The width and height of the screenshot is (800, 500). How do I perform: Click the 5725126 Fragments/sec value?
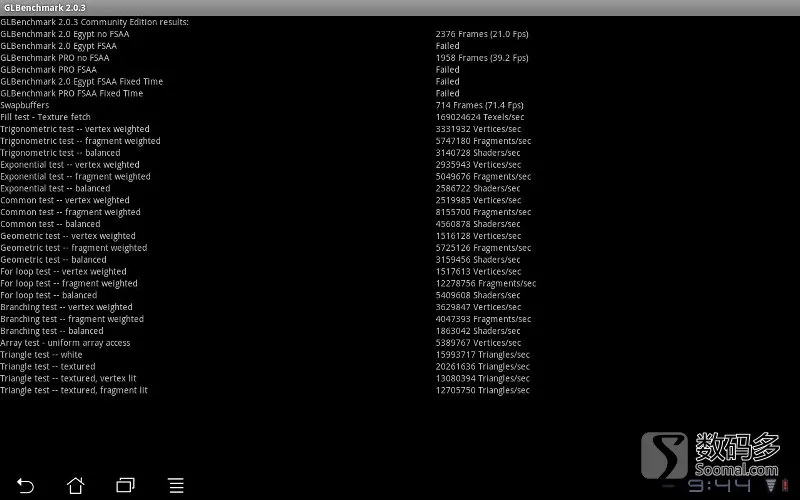pos(483,248)
